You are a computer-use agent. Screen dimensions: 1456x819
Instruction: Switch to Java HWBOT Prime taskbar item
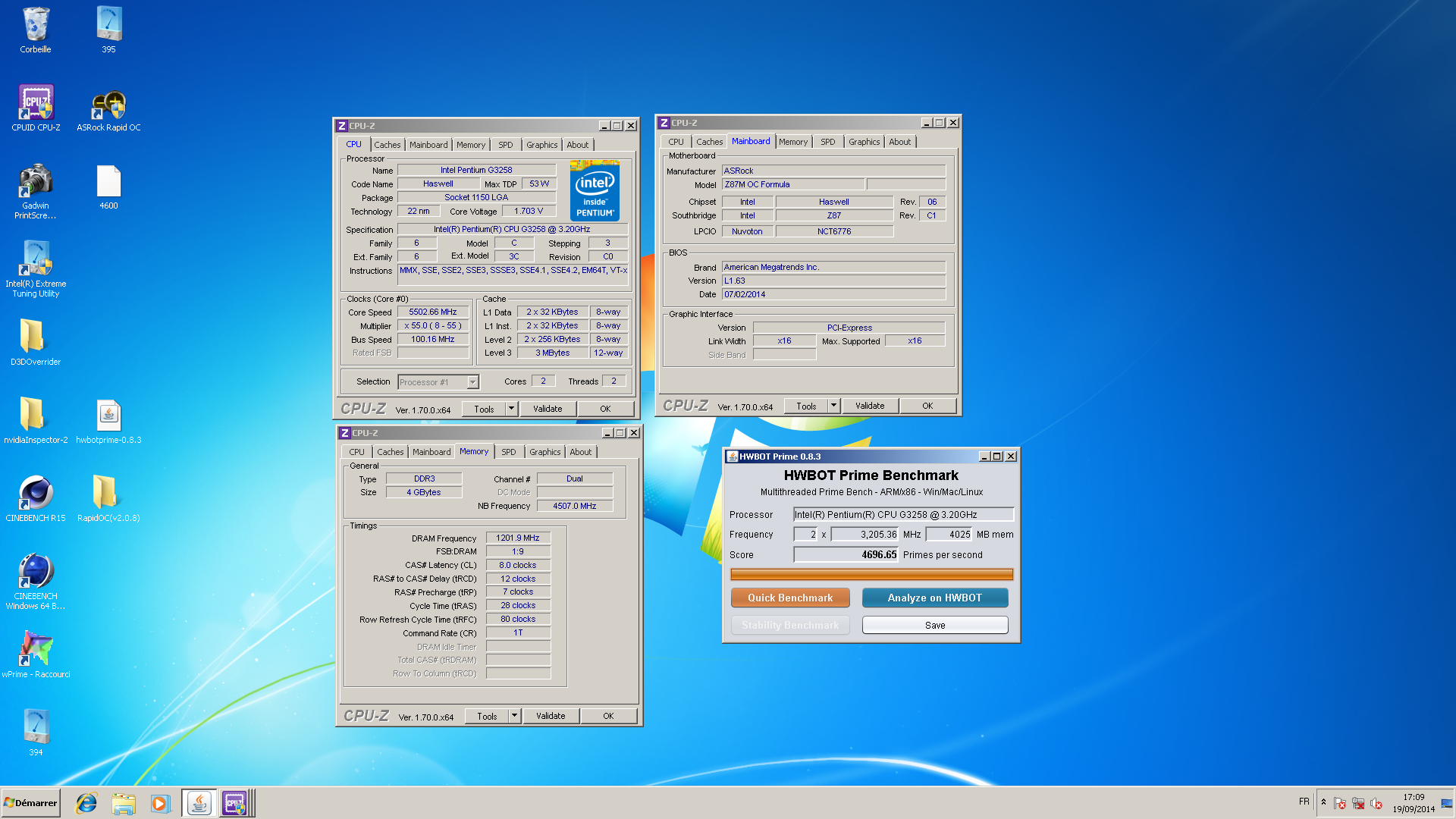(x=199, y=803)
